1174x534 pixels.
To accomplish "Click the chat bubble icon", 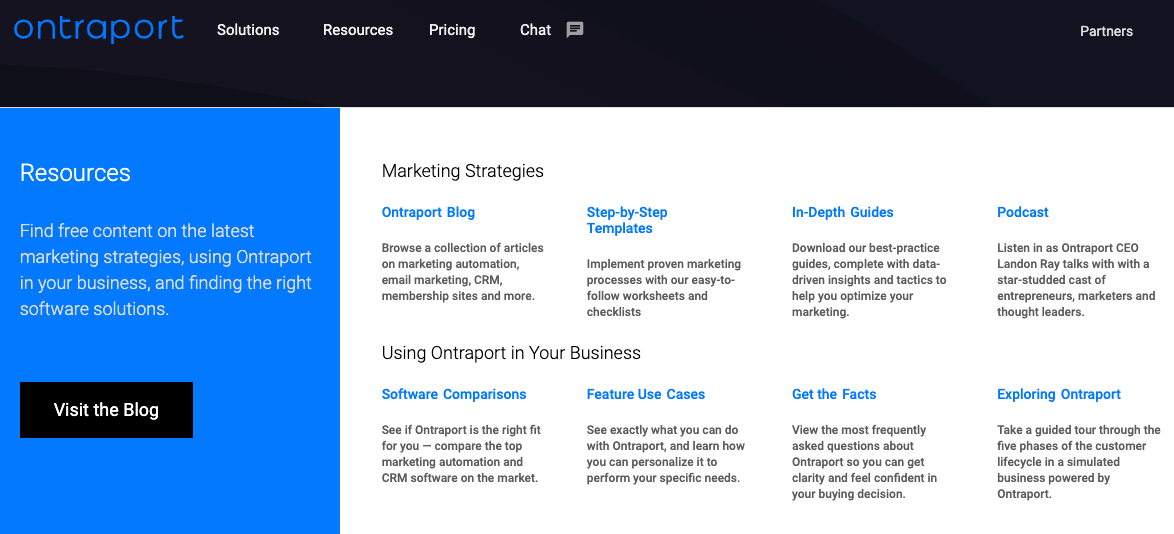I will 574,30.
